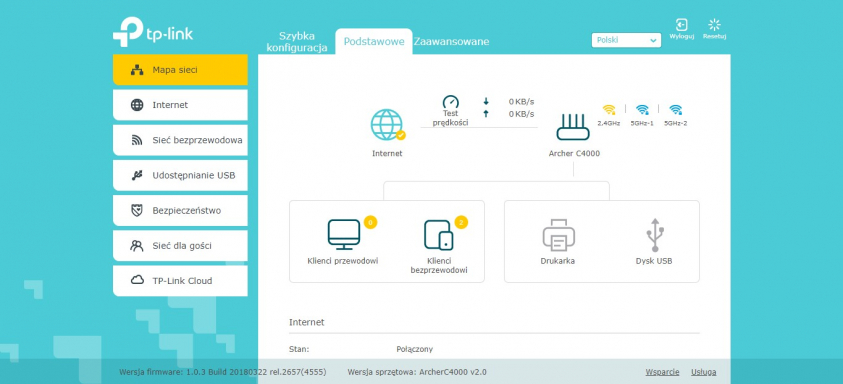The width and height of the screenshot is (843, 384).
Task: Click Sieć bezprzewodowa signal icon
Action: pyautogui.click(x=137, y=140)
